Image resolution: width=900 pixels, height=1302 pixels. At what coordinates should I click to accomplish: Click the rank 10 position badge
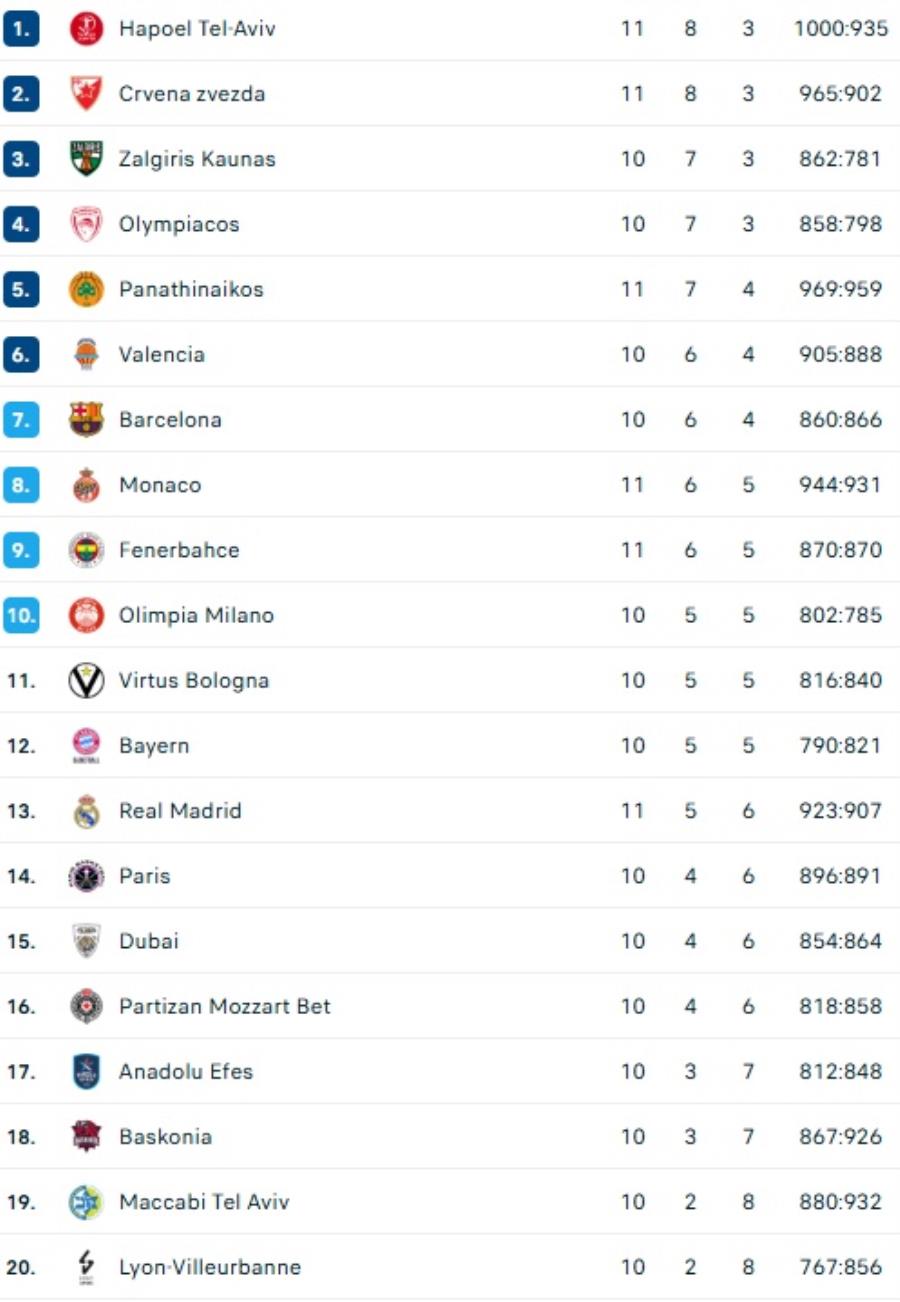coord(21,616)
